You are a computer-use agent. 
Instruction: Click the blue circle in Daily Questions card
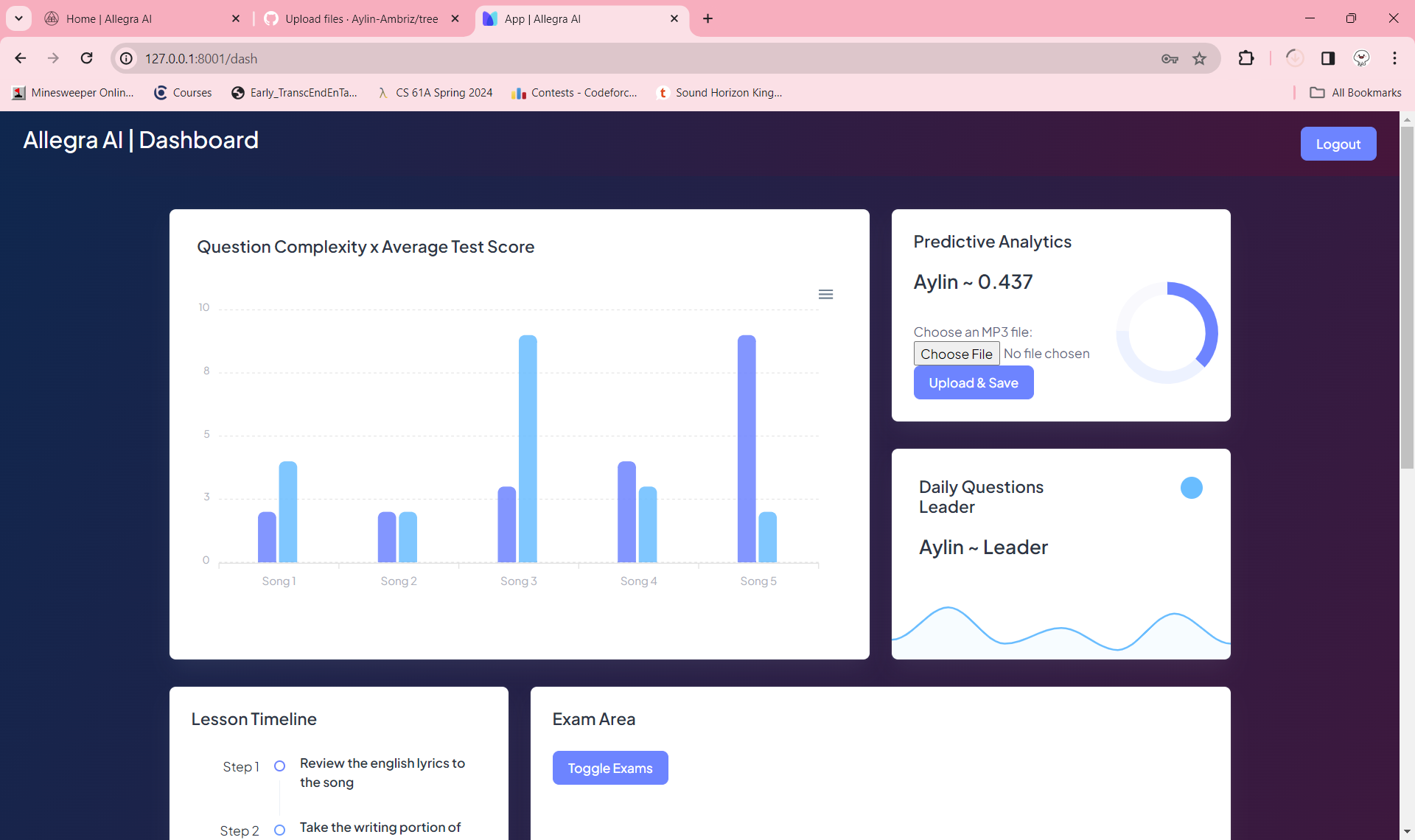click(x=1191, y=488)
